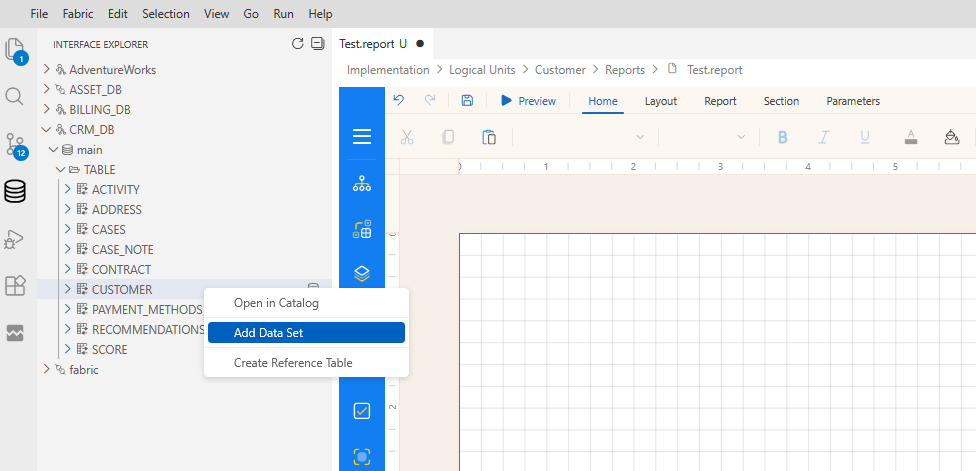Click Customer in breadcrumb
Image resolution: width=976 pixels, height=471 pixels.
pos(560,70)
